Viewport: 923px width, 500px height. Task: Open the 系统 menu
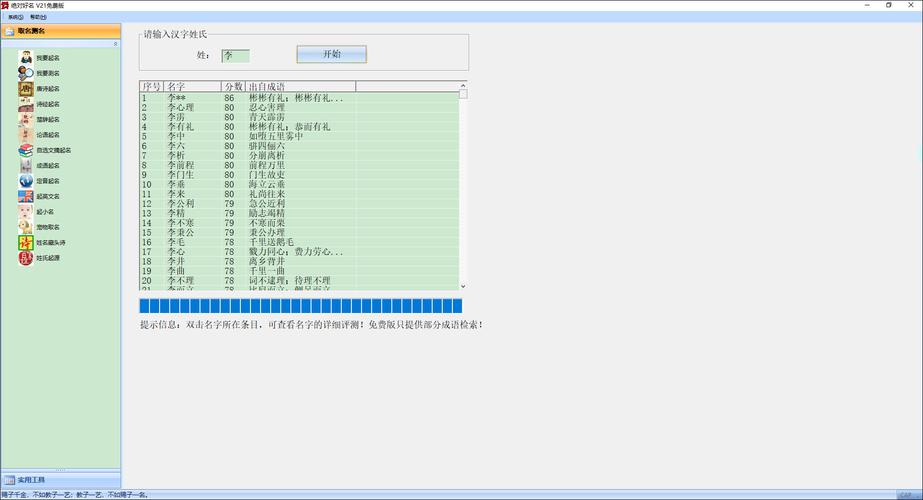[x=15, y=17]
